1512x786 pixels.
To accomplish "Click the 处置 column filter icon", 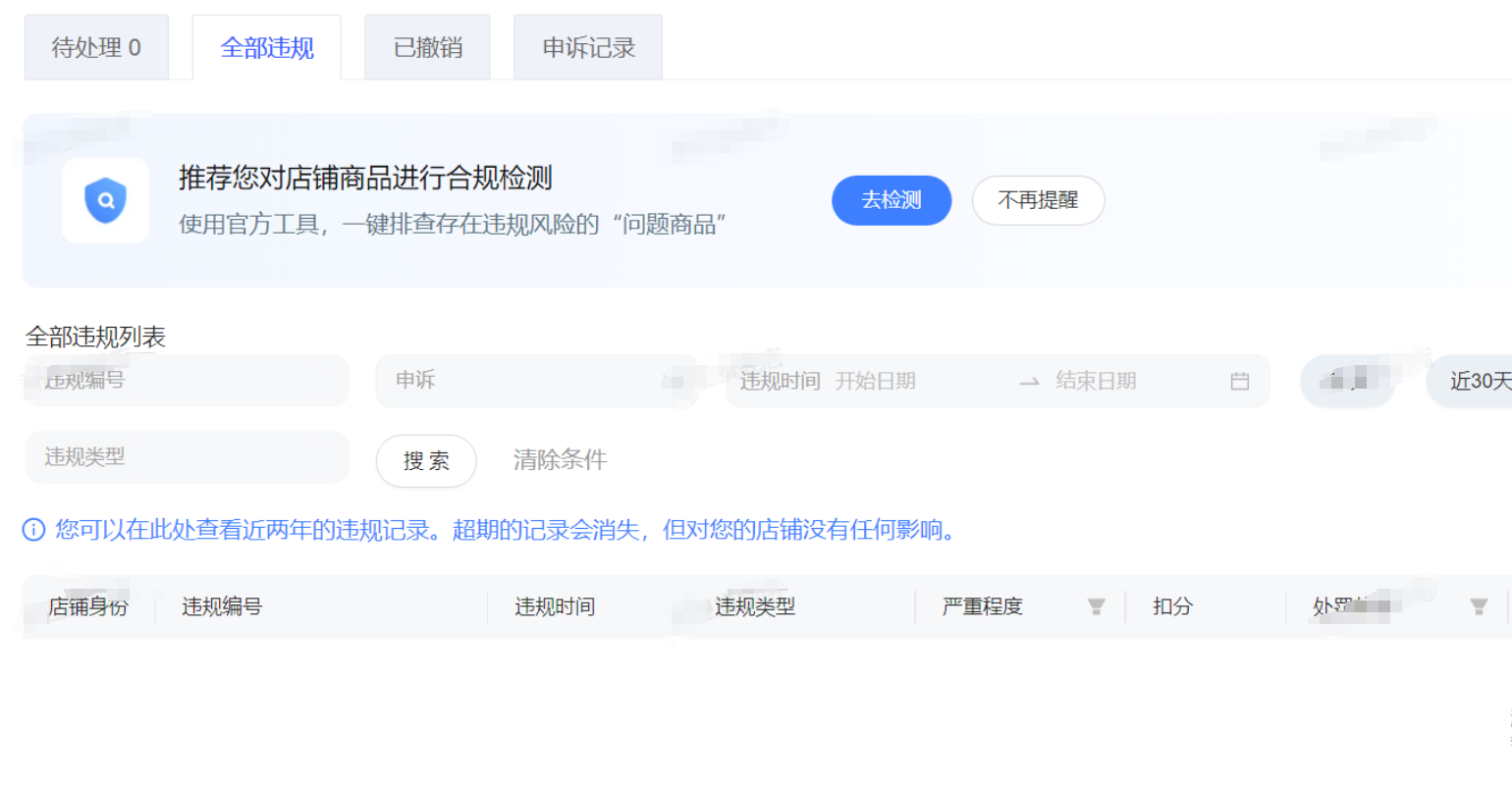I will [x=1479, y=607].
